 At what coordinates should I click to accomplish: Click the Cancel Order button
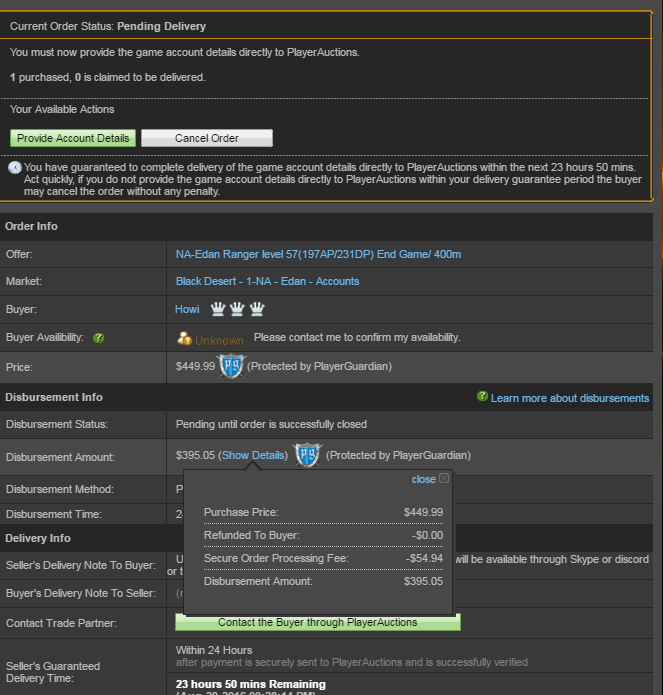(207, 138)
